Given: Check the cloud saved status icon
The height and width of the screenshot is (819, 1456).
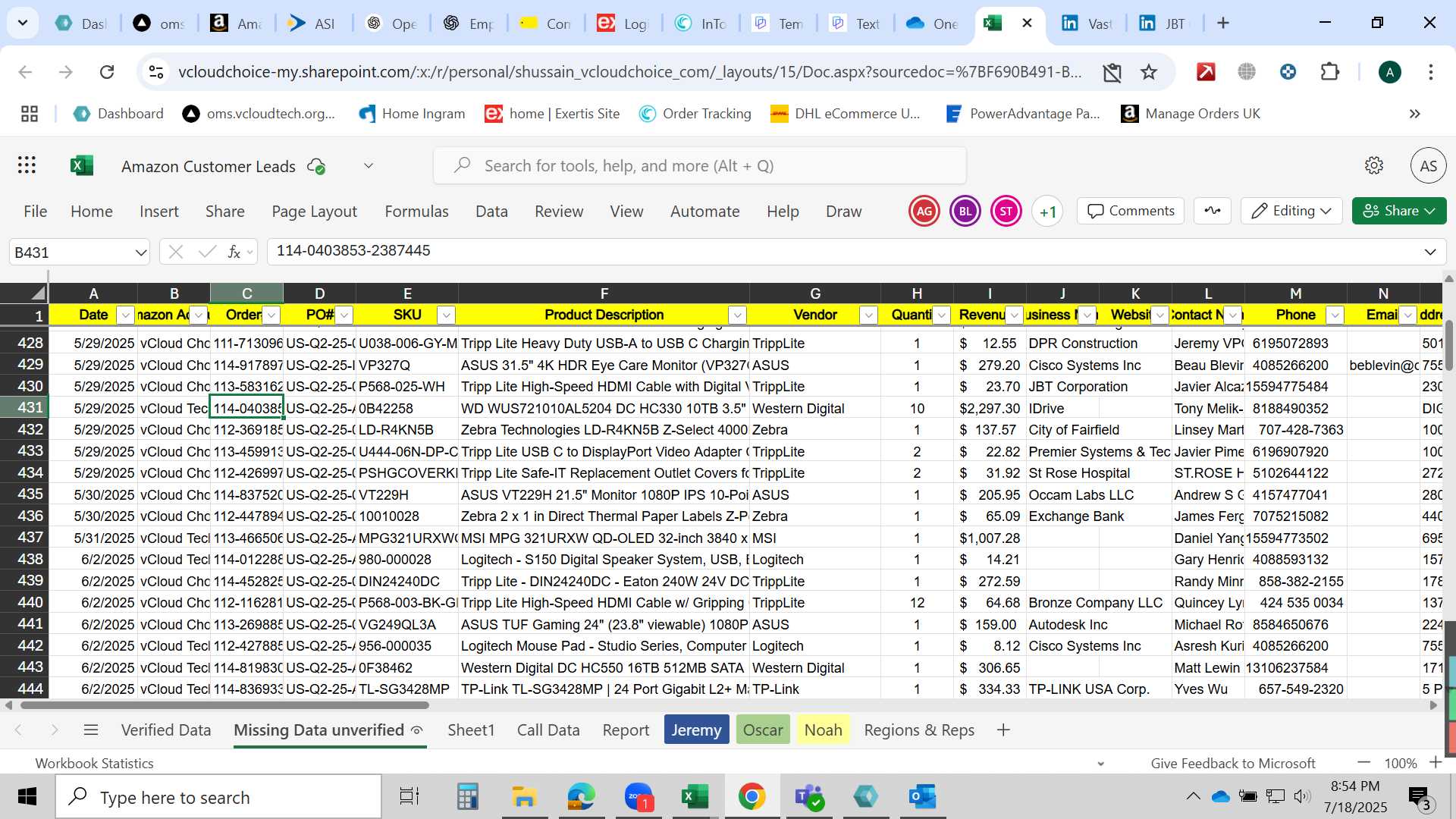Looking at the screenshot, I should click(316, 166).
